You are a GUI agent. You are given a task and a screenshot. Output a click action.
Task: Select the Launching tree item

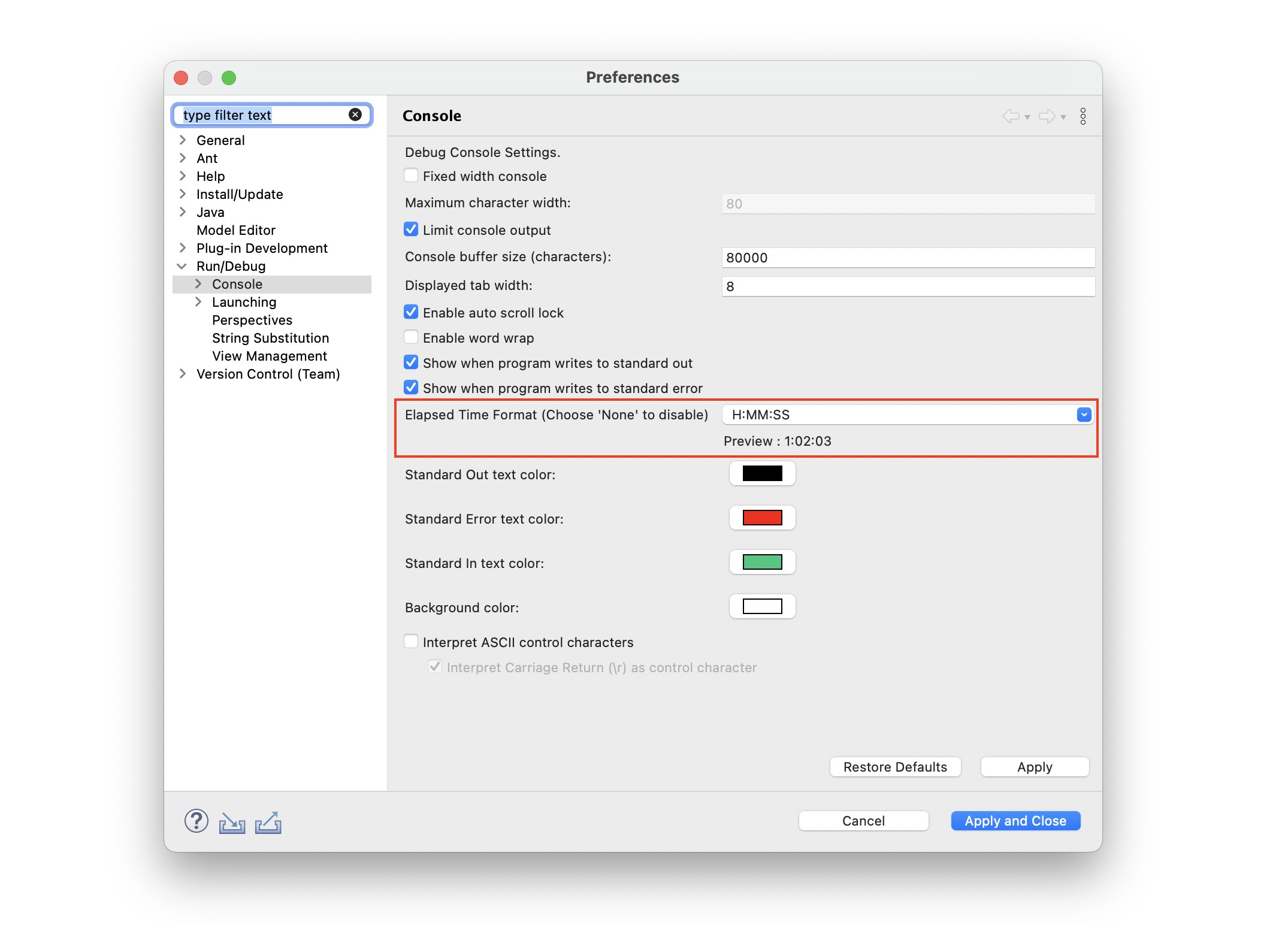click(244, 302)
